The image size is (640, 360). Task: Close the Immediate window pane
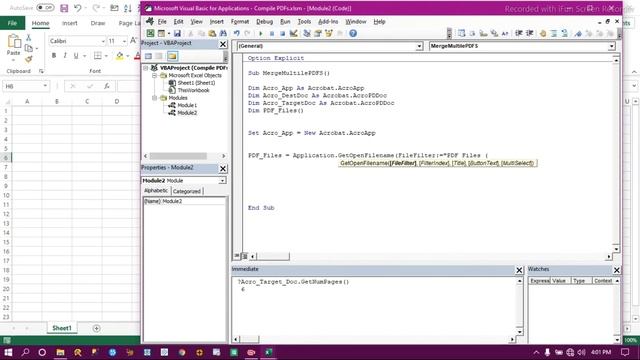point(519,270)
